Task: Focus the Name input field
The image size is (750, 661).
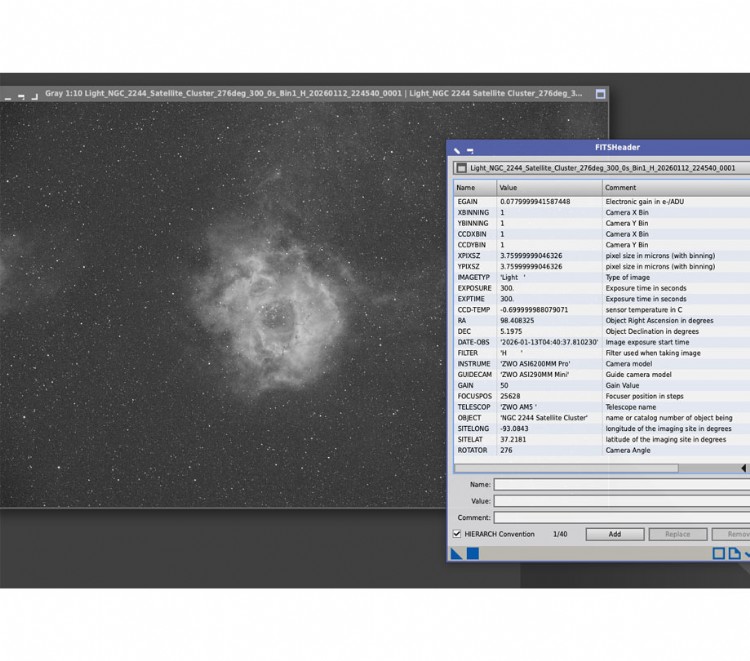Action: click(622, 484)
